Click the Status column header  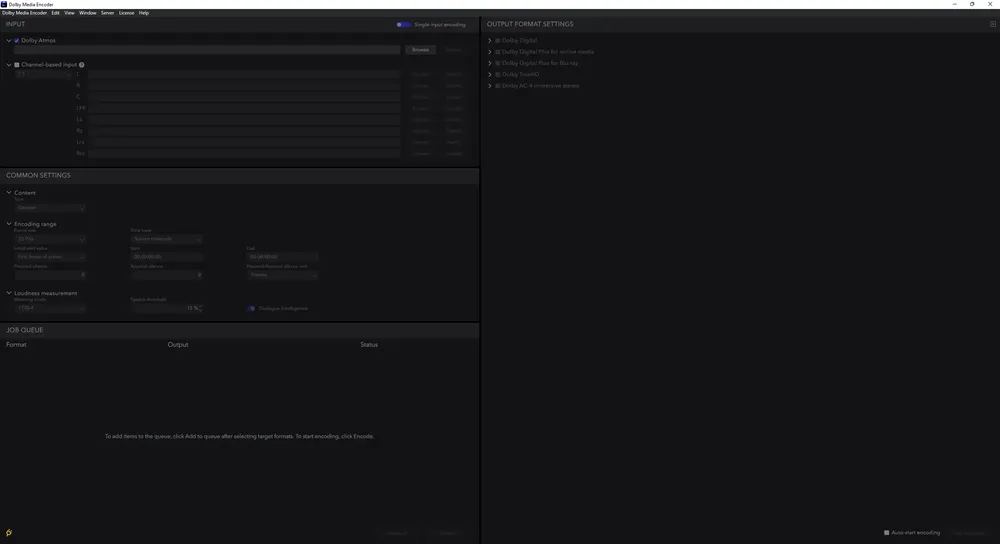(x=369, y=344)
